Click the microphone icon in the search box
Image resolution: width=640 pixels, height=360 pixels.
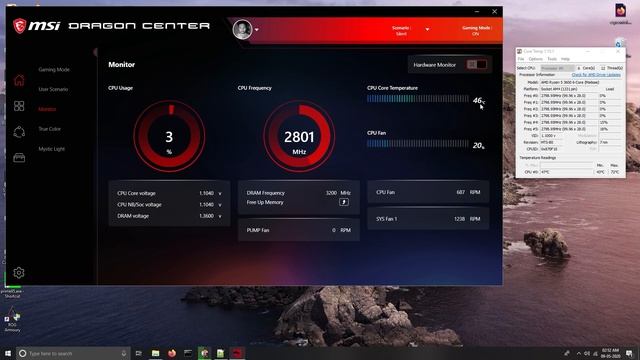[x=124, y=353]
